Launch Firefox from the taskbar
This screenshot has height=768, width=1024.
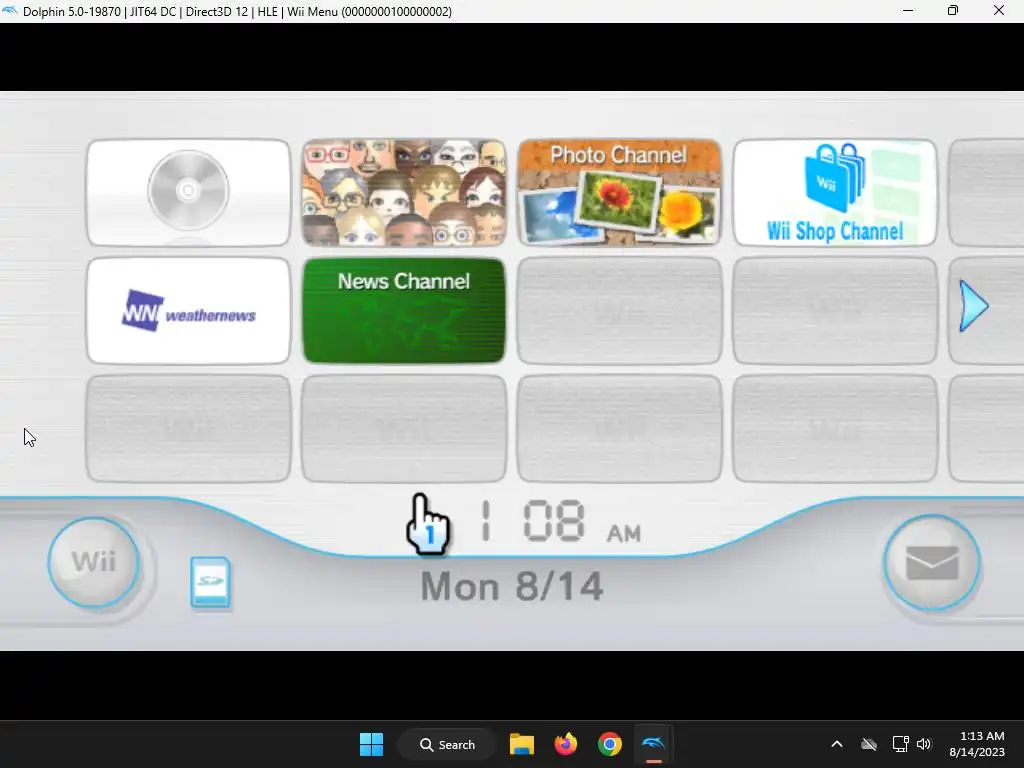point(566,744)
